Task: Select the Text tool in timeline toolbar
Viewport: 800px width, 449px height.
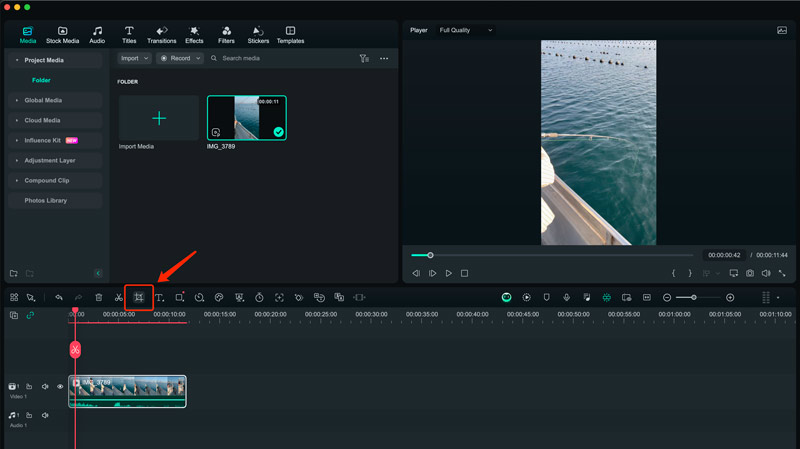Action: 159,297
